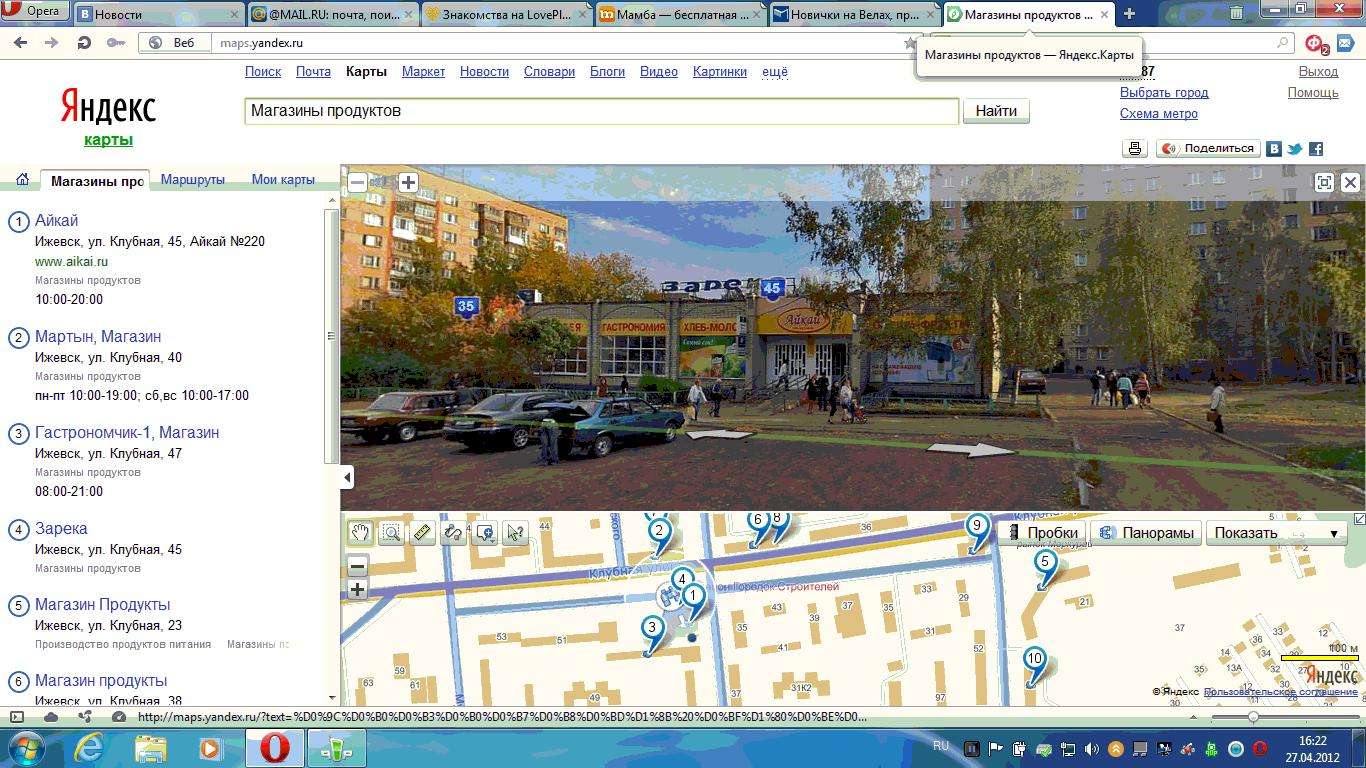Open the Магазин Продукты result
Screen dimensions: 1366x768
pos(103,604)
